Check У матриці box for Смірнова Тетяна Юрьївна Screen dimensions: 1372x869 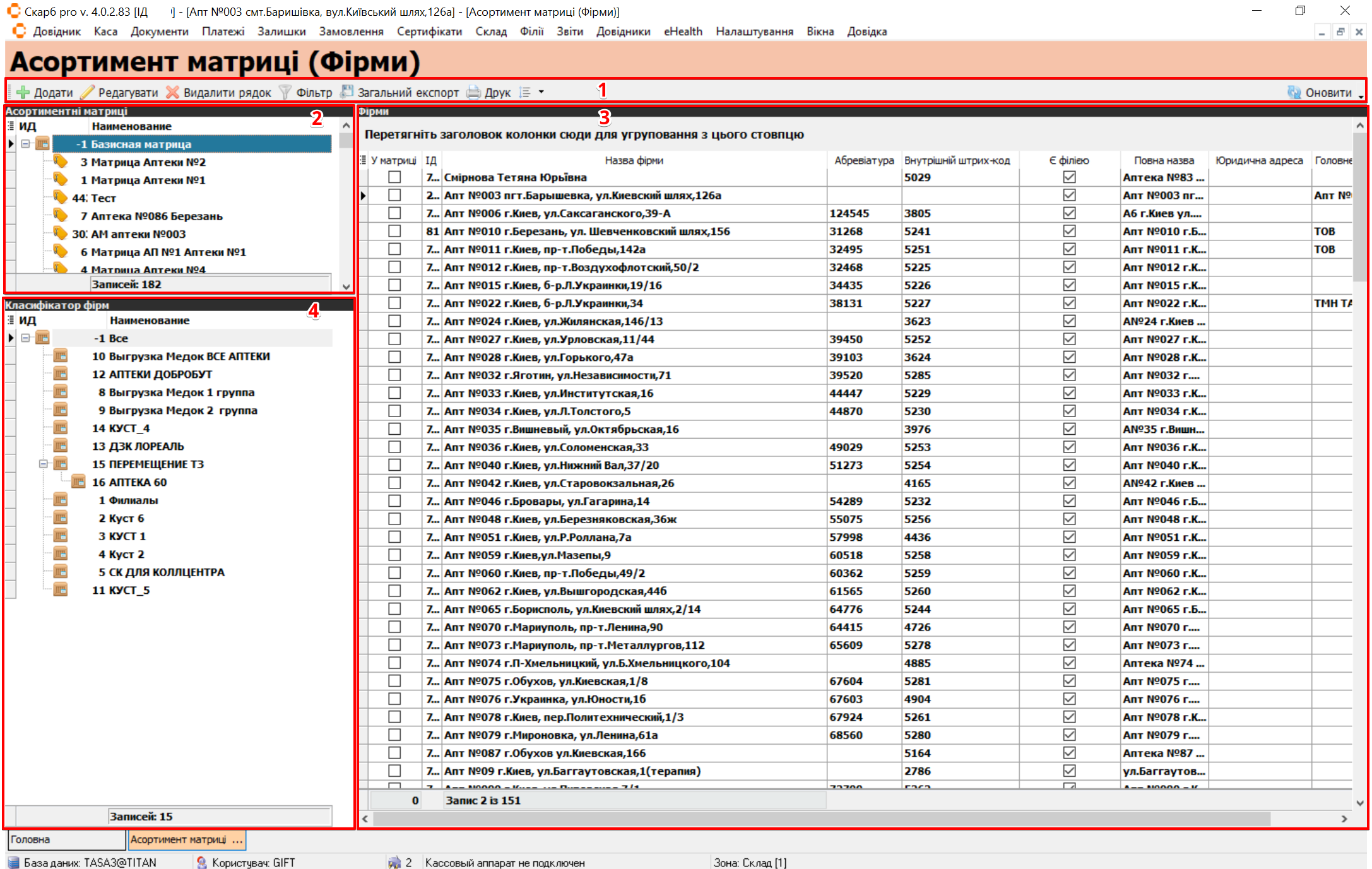pyautogui.click(x=394, y=177)
